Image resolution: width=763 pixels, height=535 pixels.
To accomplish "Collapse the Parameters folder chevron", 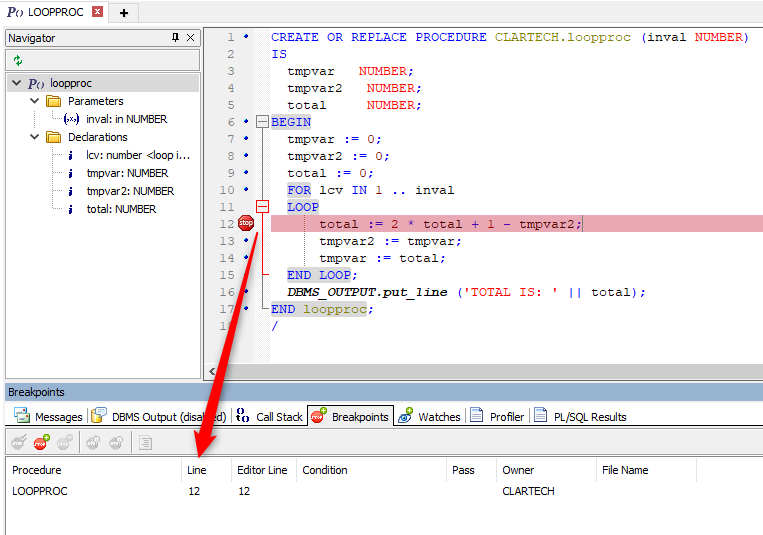I will [35, 101].
